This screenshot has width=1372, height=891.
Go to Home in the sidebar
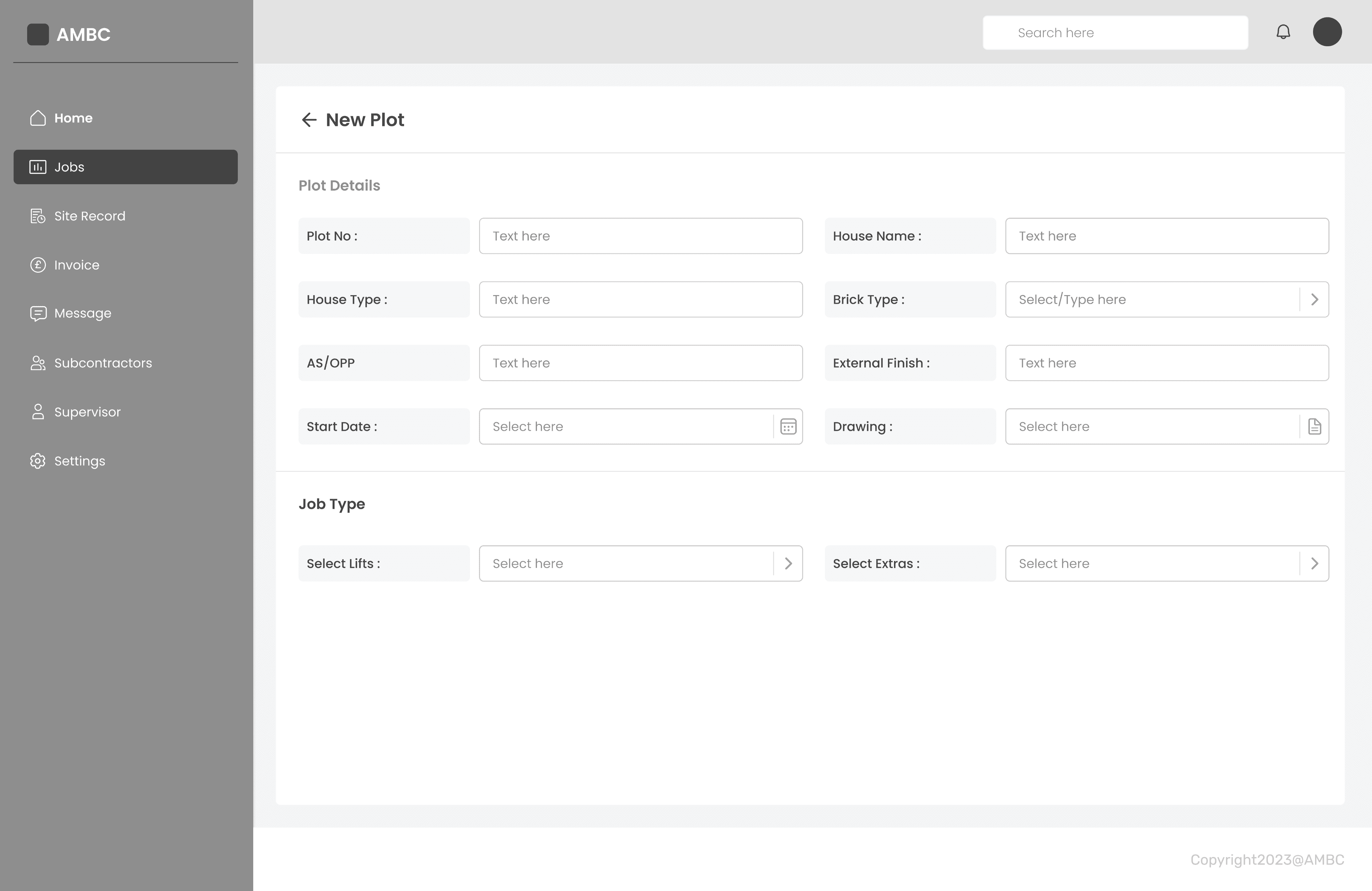click(73, 118)
